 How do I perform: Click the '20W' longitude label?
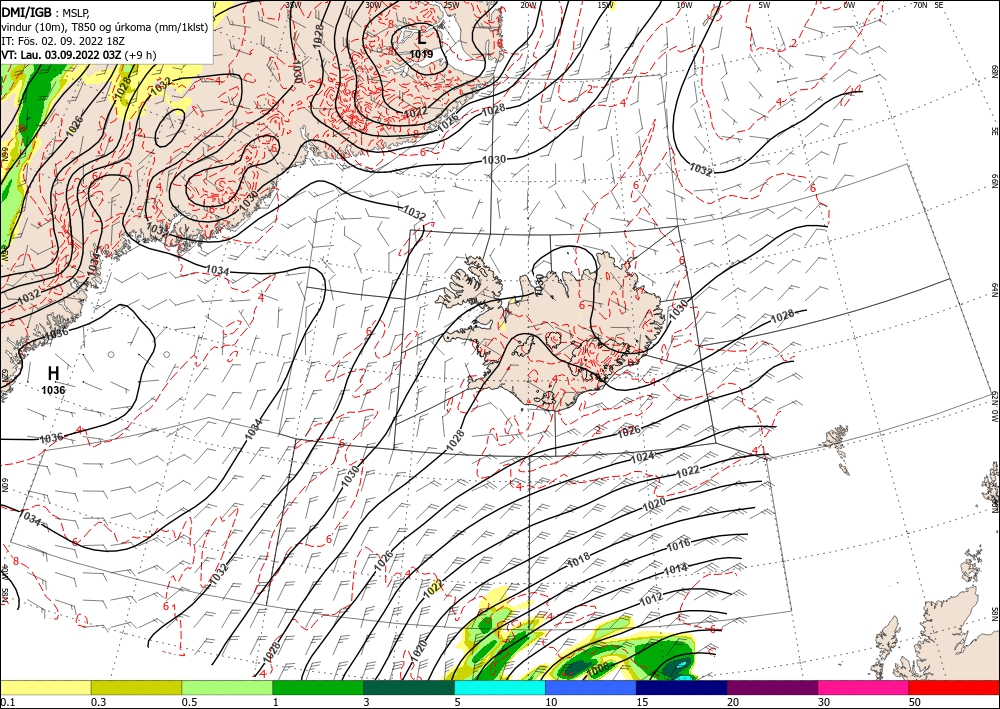click(528, 5)
